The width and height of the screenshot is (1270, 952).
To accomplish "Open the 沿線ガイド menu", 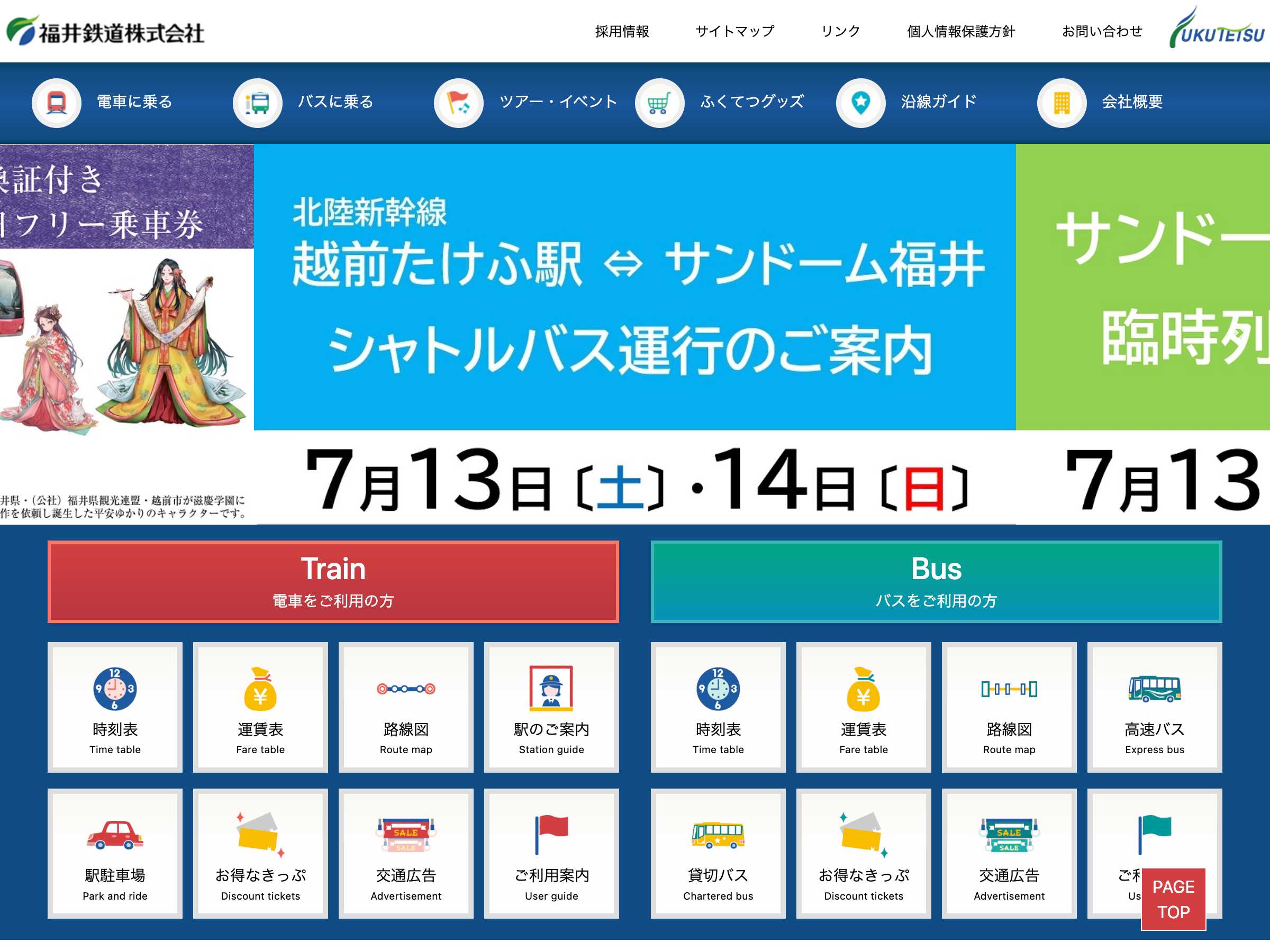I will pos(939,102).
